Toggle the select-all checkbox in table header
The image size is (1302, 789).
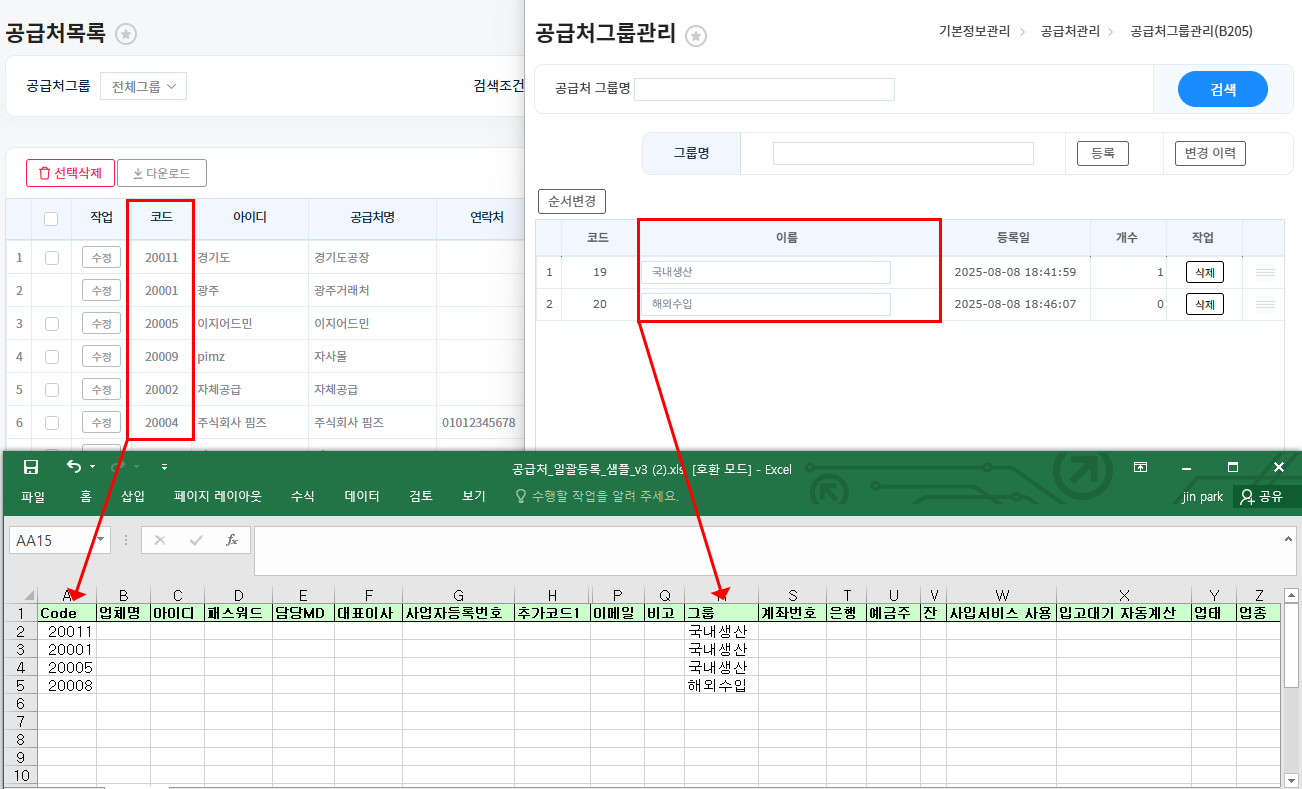pos(51,218)
